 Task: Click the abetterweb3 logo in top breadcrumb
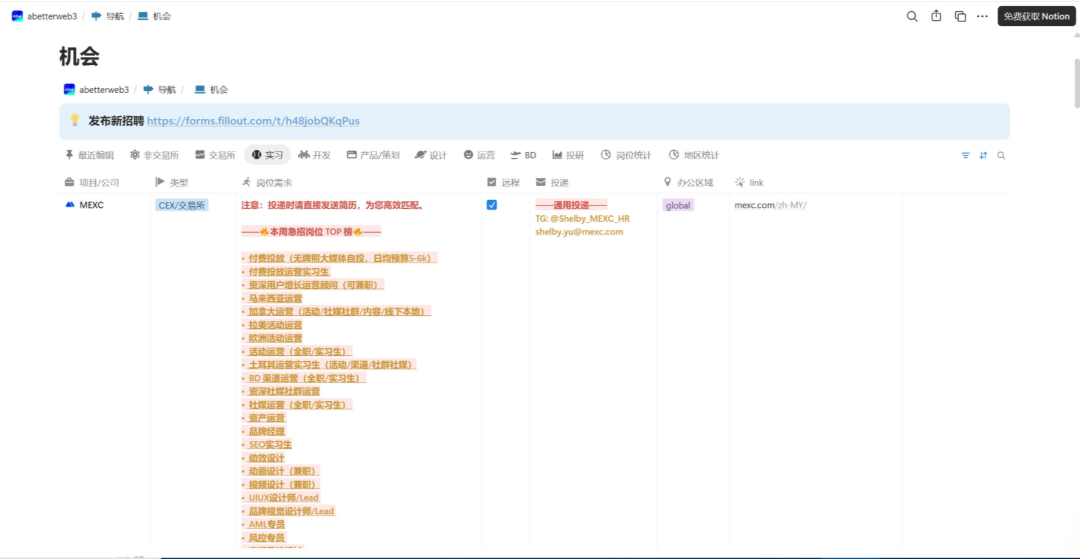[x=18, y=16]
